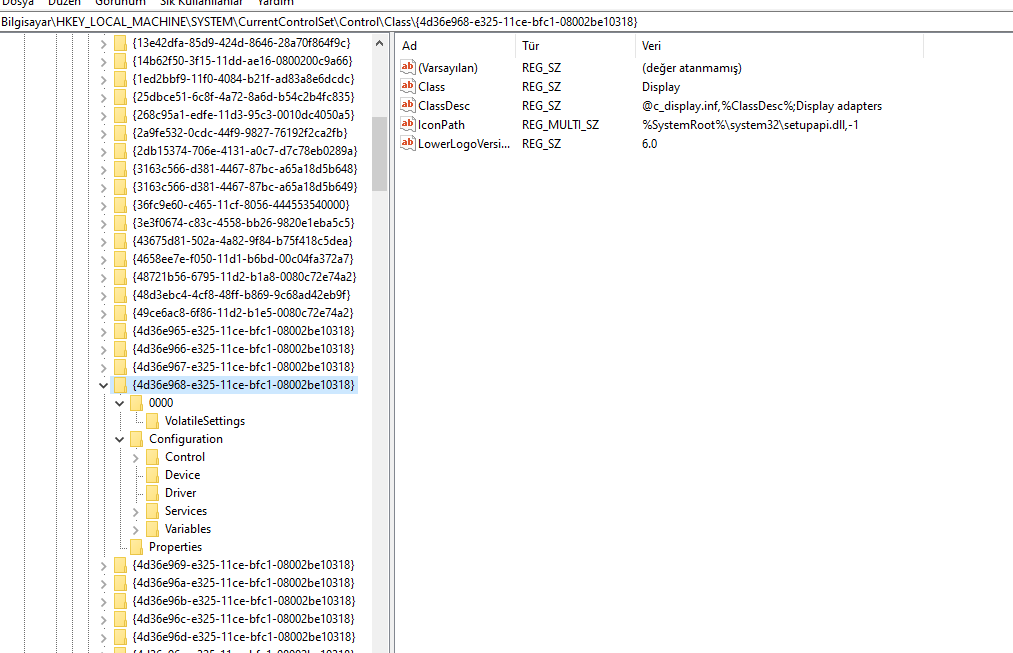Click folder icon of selected {4d36e968-e325-11ce-bfc1-08002be10318} key
The image size is (1013, 653).
pos(120,385)
